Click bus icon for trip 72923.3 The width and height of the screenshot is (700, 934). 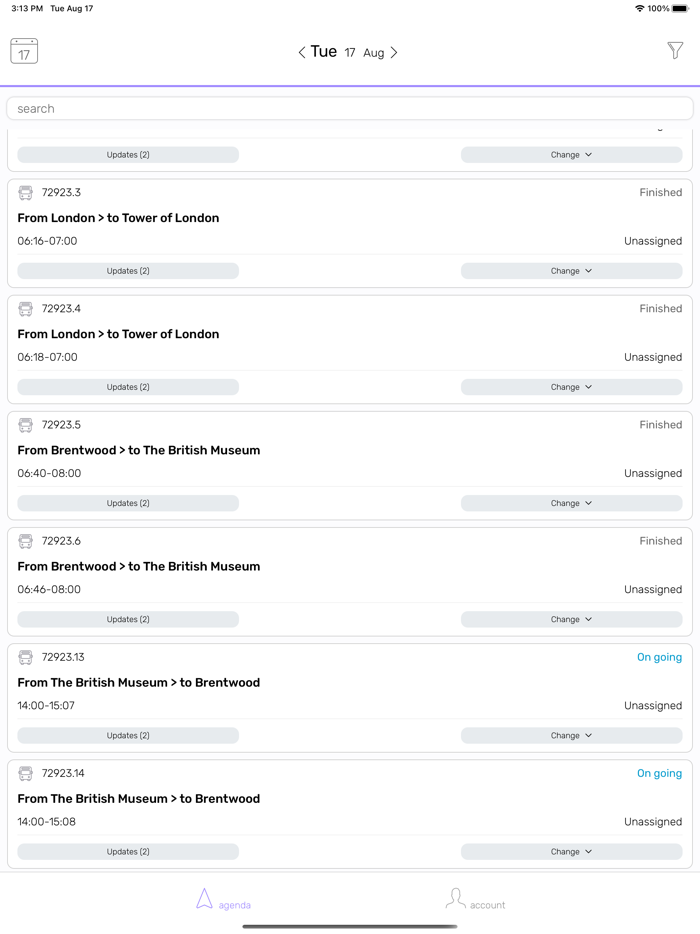[x=26, y=193]
